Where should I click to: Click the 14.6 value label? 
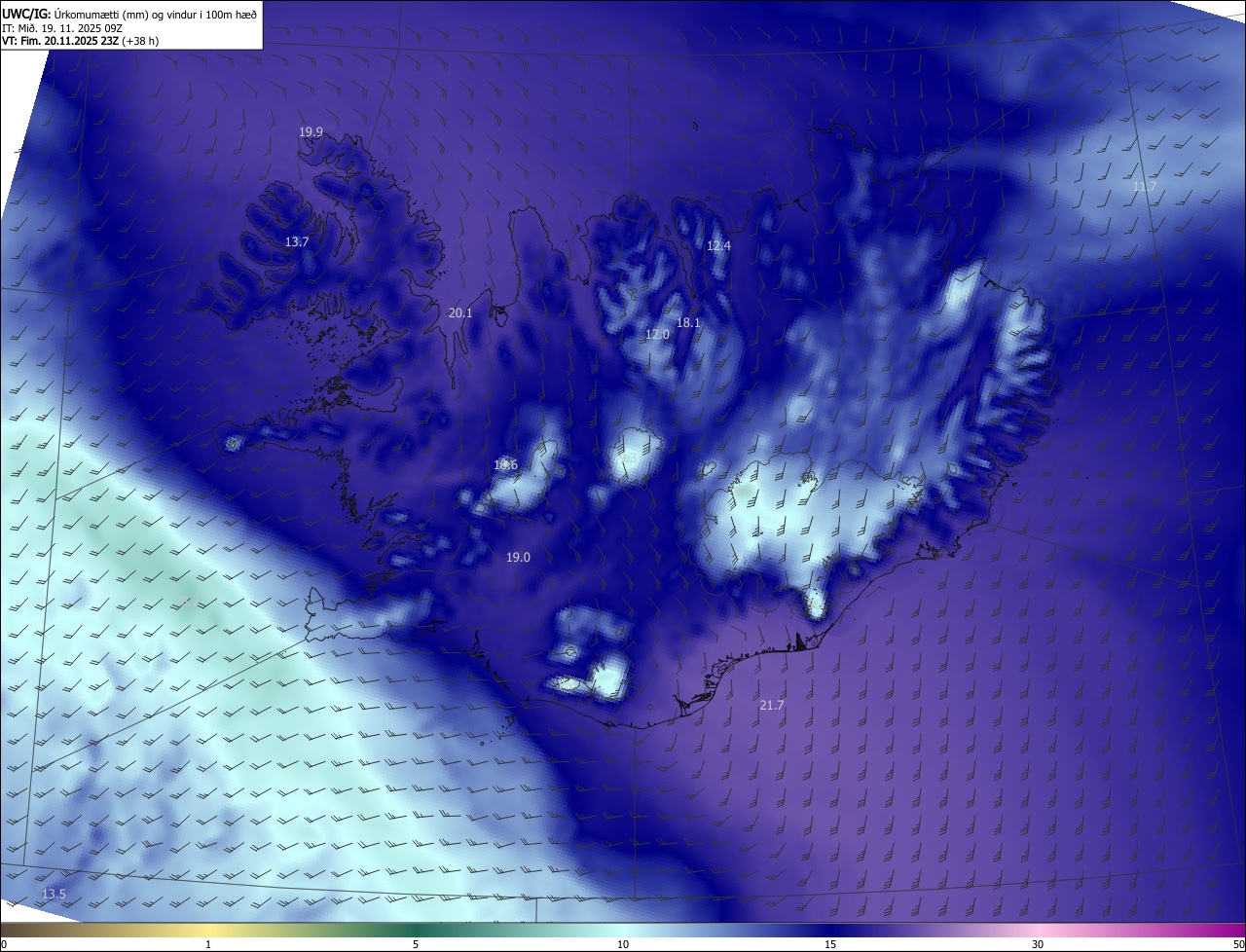pyautogui.click(x=505, y=464)
